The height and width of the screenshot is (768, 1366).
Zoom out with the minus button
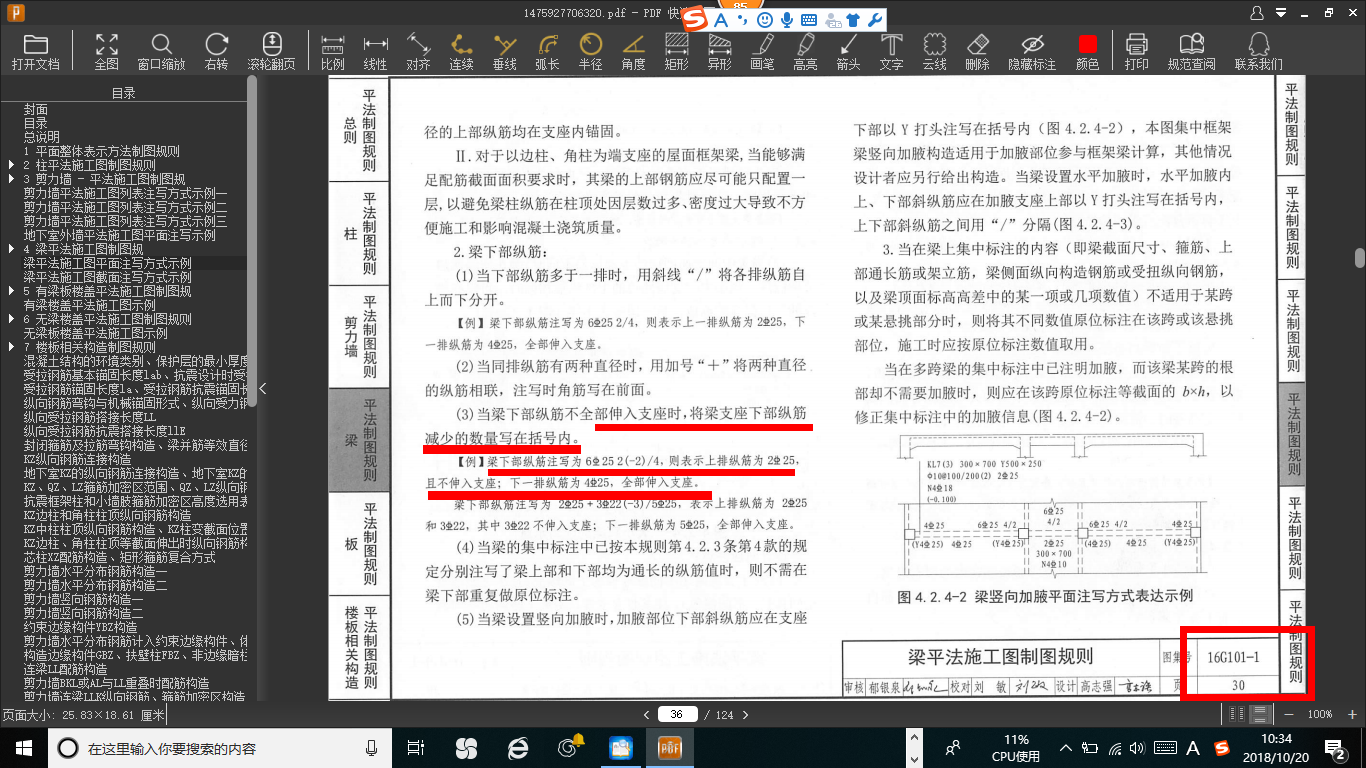[x=1288, y=714]
